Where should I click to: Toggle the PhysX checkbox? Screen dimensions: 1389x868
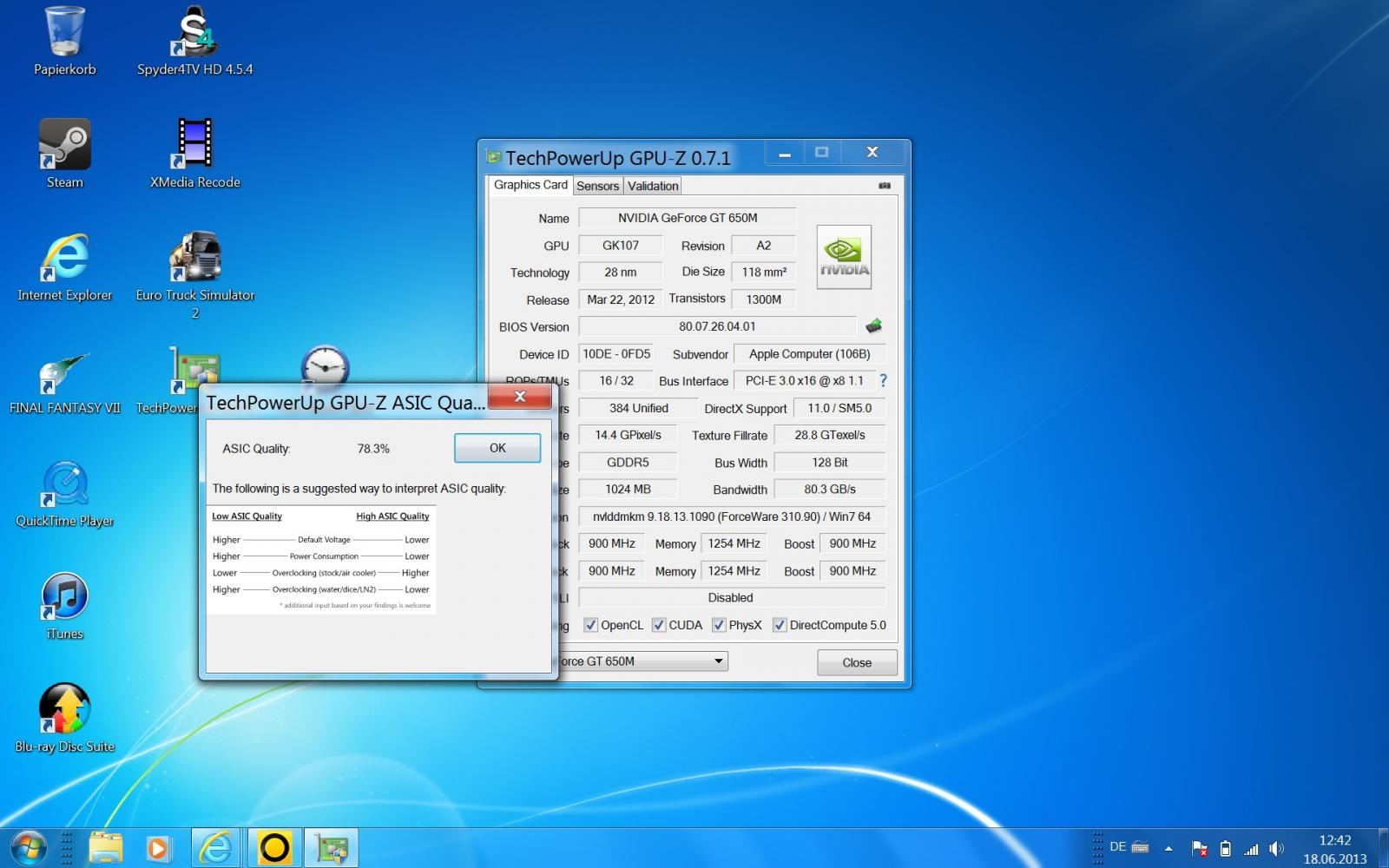pyautogui.click(x=719, y=625)
